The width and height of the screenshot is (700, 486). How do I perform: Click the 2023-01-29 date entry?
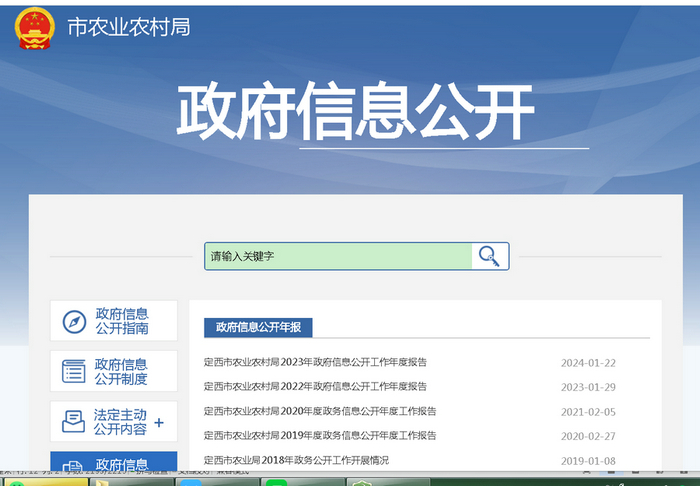point(588,387)
